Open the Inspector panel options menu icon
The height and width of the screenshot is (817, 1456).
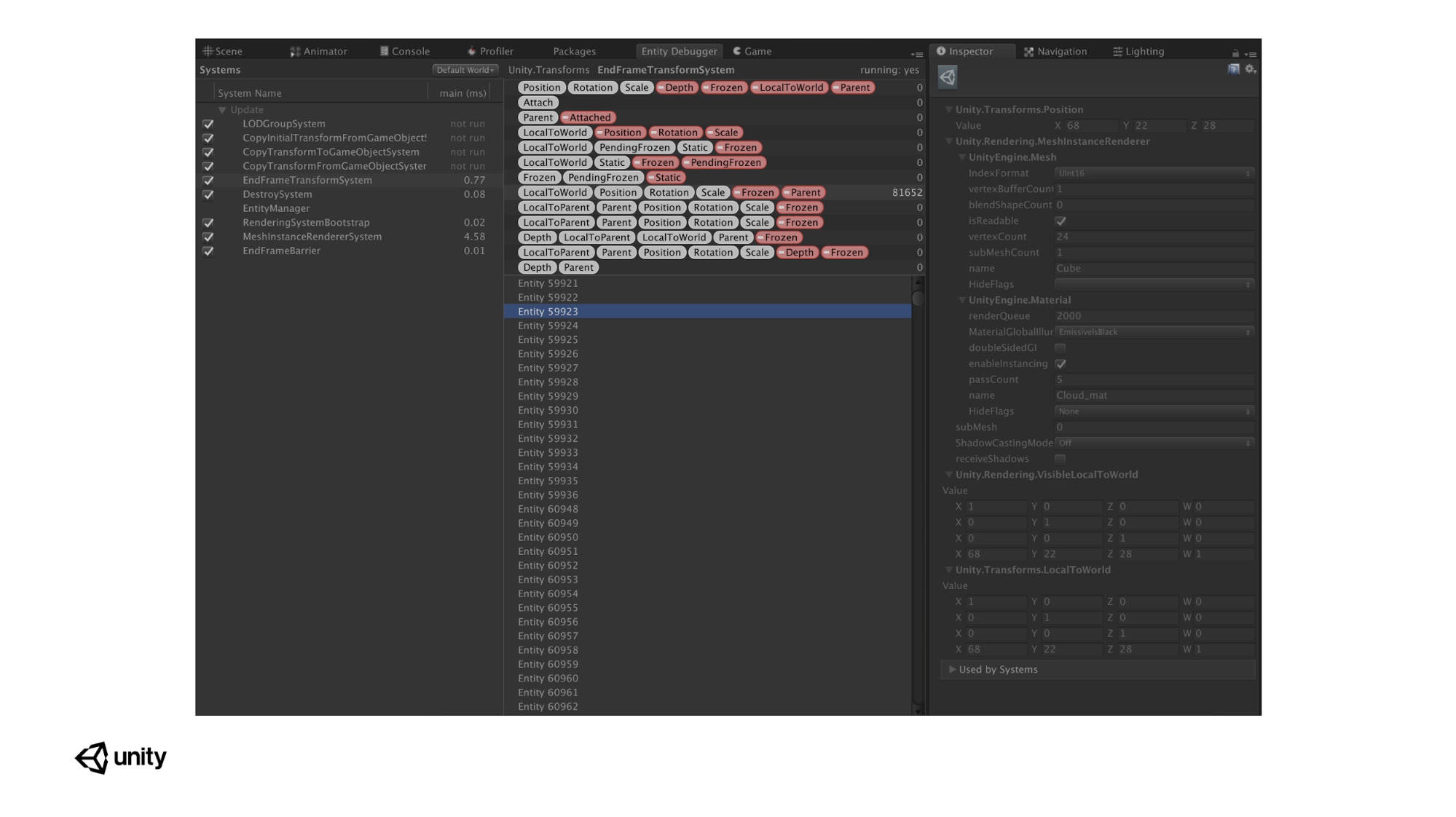[1251, 54]
